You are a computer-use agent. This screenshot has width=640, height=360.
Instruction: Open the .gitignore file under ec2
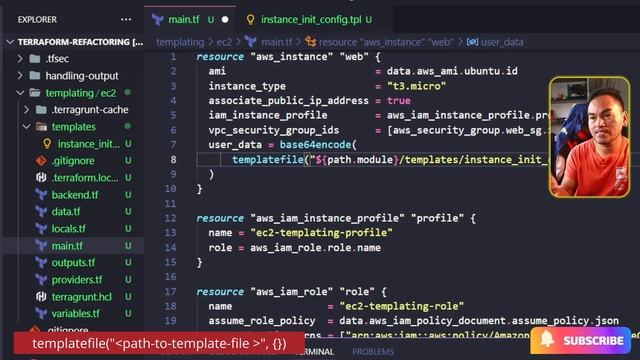pyautogui.click(x=73, y=161)
